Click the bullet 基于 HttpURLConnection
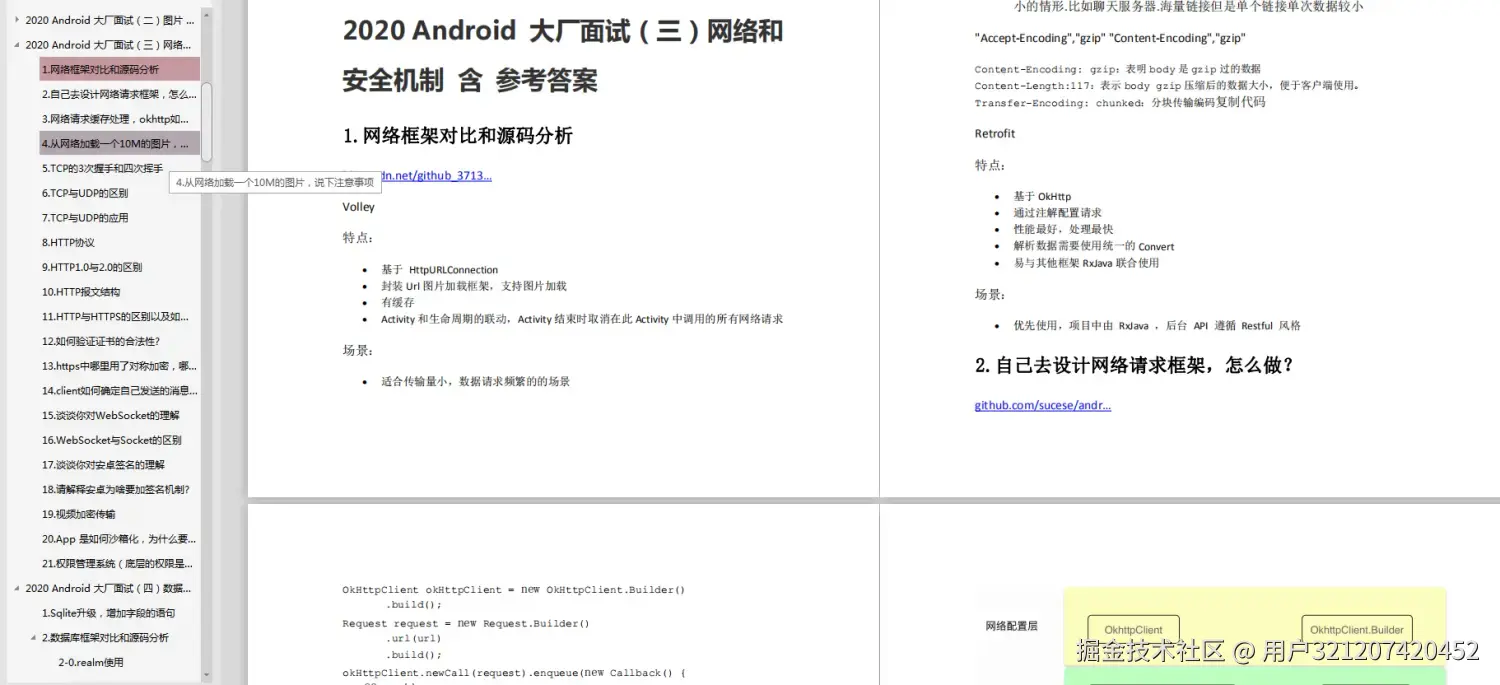1500x685 pixels. point(439,270)
